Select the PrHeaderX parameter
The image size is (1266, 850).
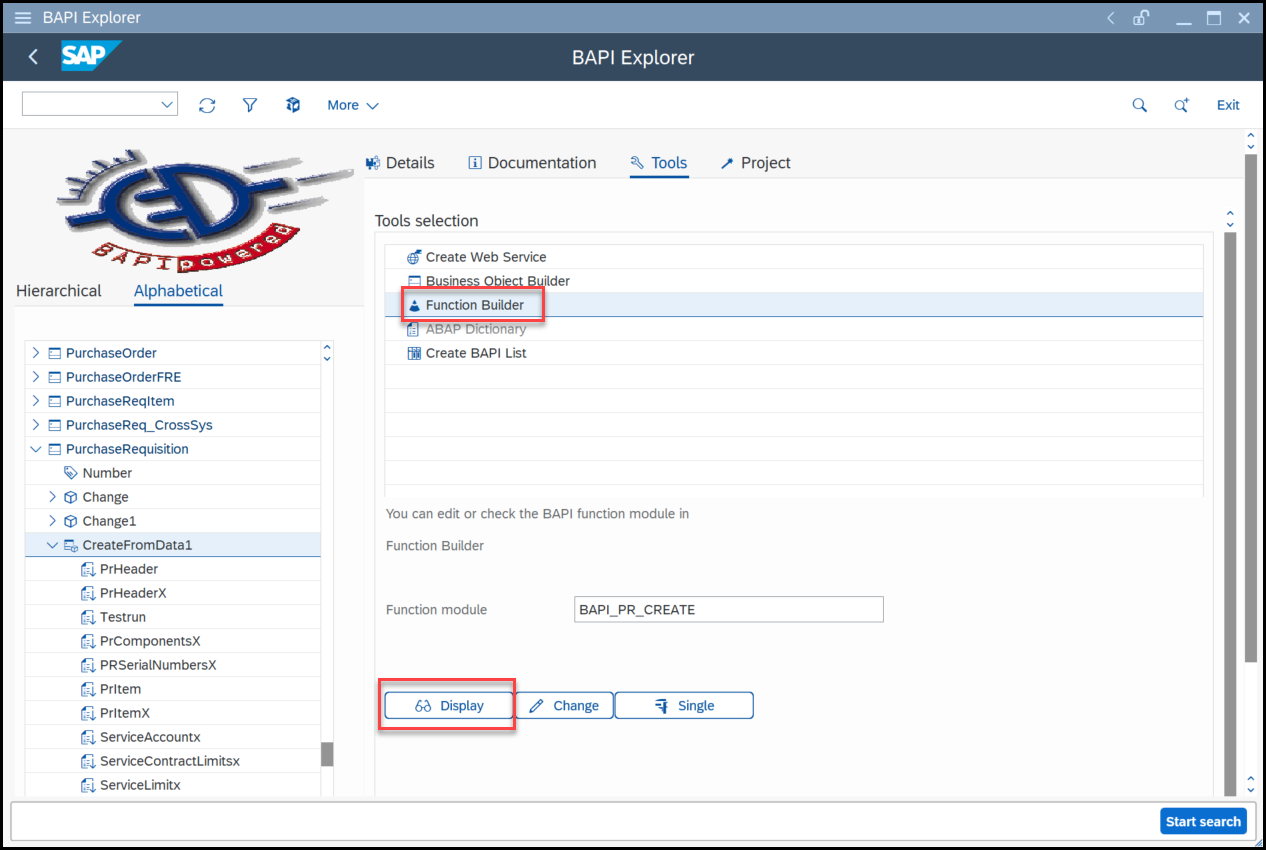tap(134, 593)
